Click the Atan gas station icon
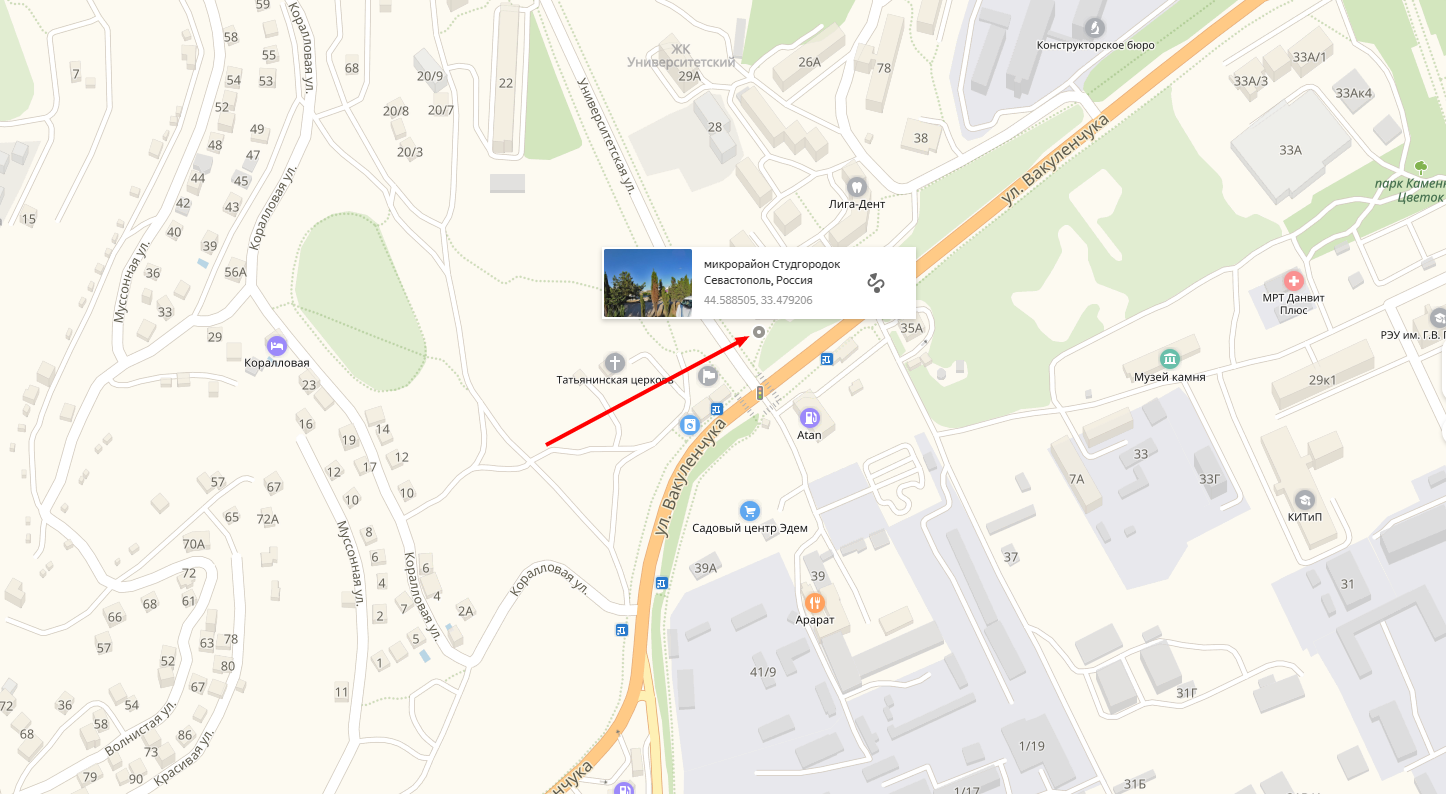Viewport: 1446px width, 794px height. 809,416
